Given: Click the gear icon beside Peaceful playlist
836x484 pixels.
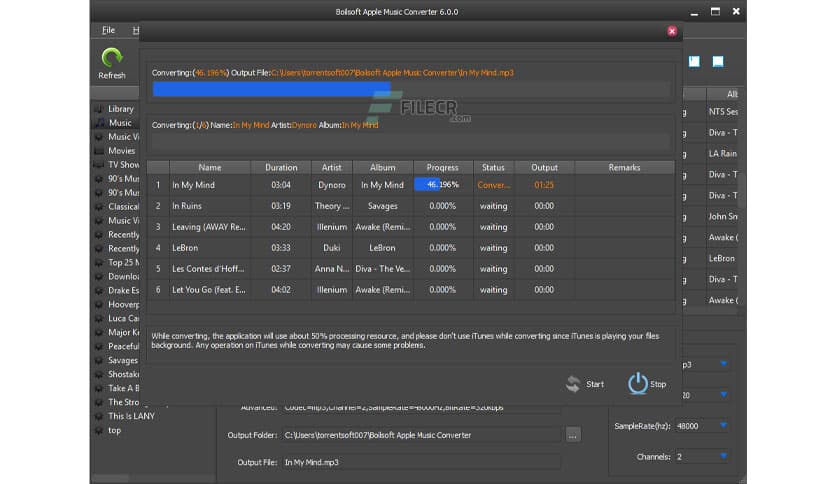Looking at the screenshot, I should (x=99, y=346).
